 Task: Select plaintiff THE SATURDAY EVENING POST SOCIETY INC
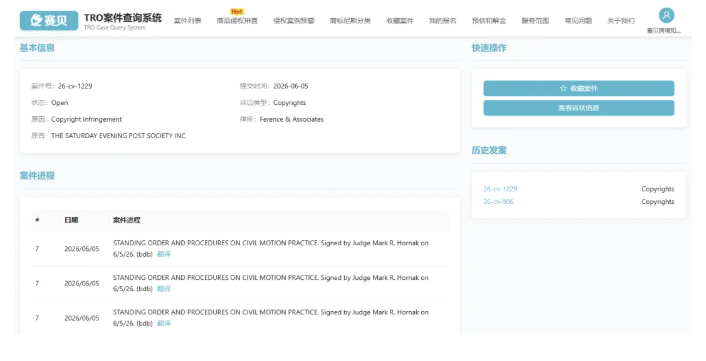pyautogui.click(x=118, y=135)
